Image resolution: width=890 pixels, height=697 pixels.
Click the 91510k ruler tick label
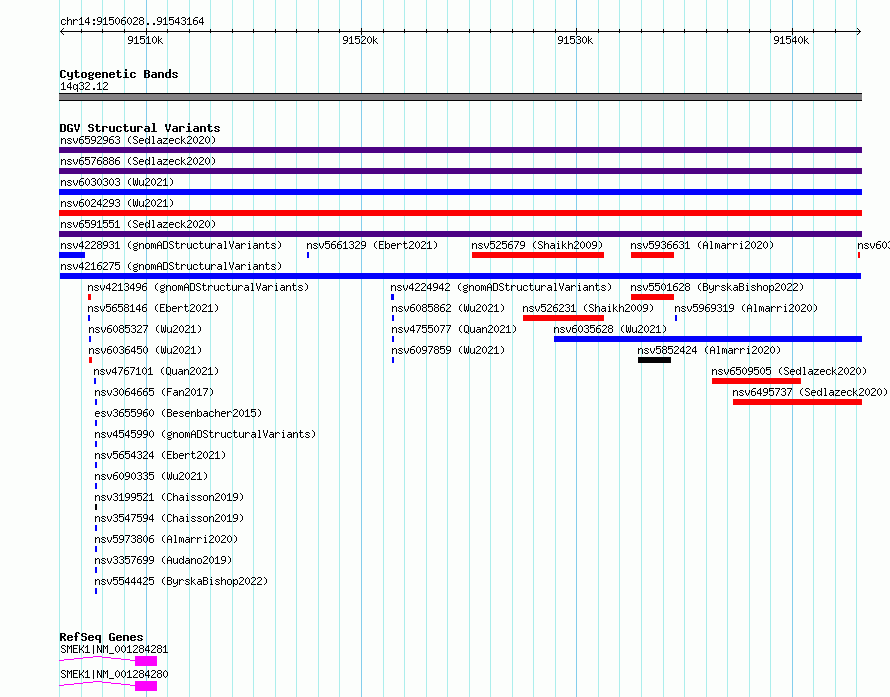[145, 40]
